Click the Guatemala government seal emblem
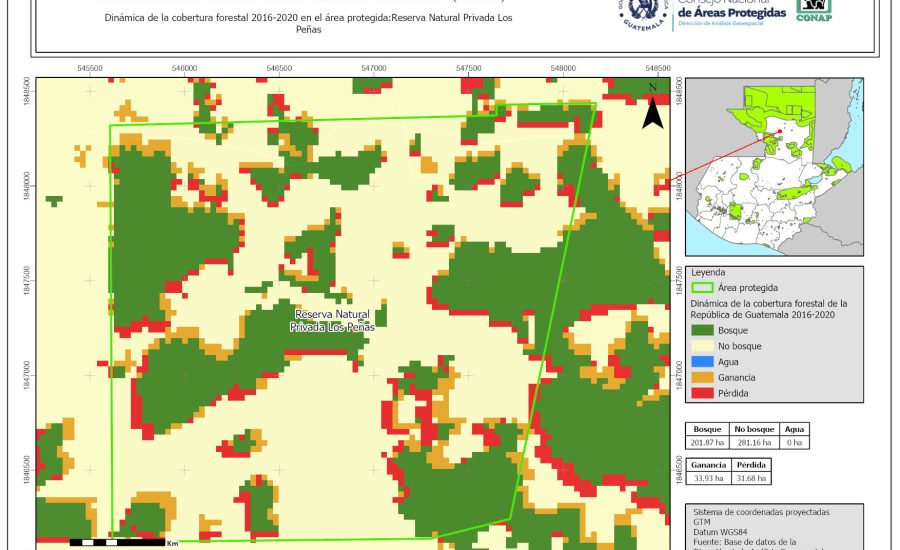The image size is (900, 550). click(x=649, y=12)
